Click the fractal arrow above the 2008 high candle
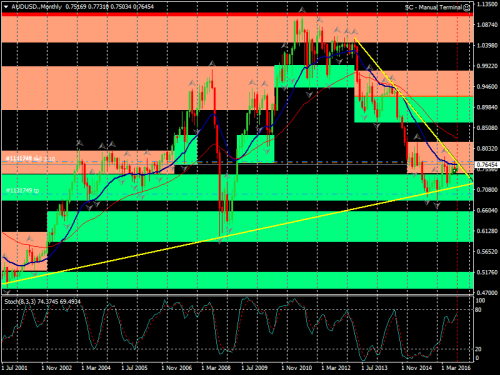Screen dimensions: 500x375 click(212, 63)
